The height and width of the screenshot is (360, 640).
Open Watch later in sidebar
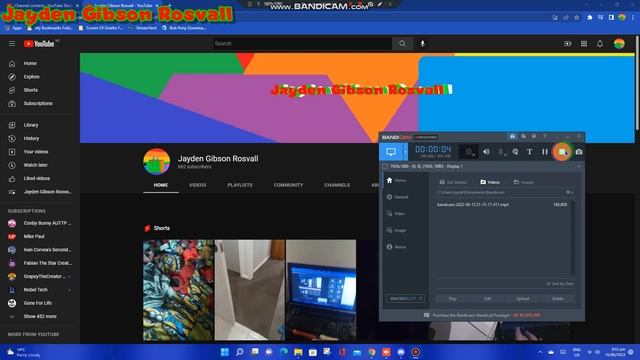click(40, 165)
